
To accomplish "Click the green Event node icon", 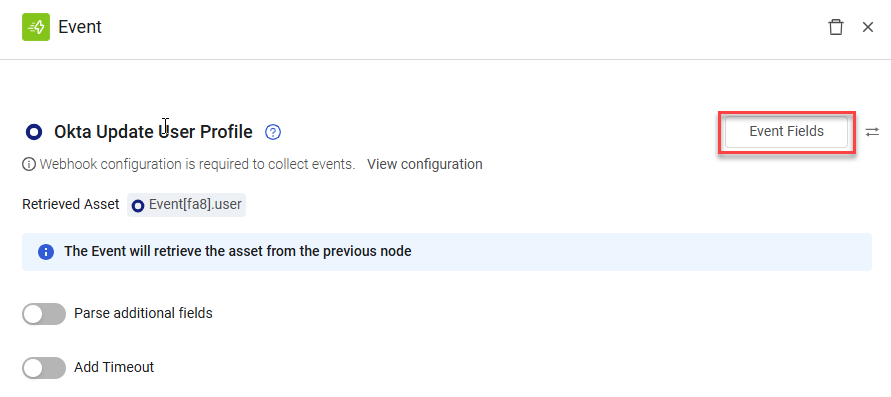I will click(x=36, y=27).
